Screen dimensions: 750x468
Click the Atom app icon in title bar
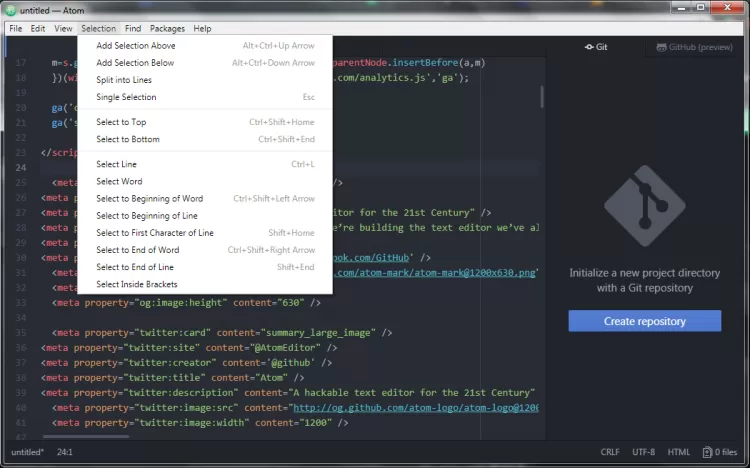[11, 10]
